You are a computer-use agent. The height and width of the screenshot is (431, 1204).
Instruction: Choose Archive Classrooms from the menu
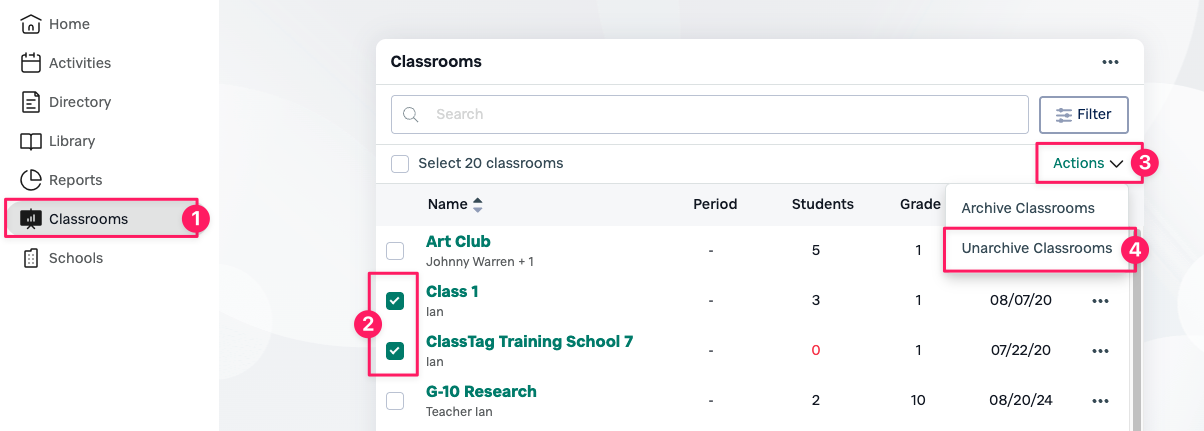1027,208
